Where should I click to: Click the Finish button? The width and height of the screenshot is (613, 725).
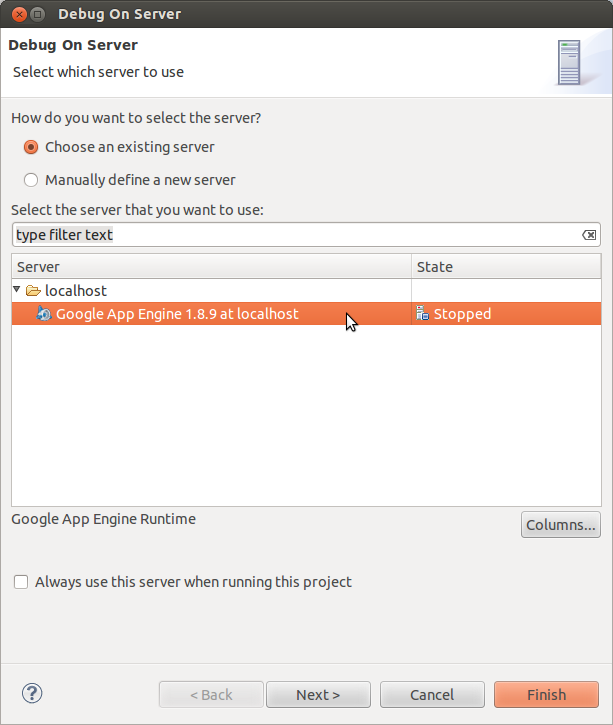546,695
